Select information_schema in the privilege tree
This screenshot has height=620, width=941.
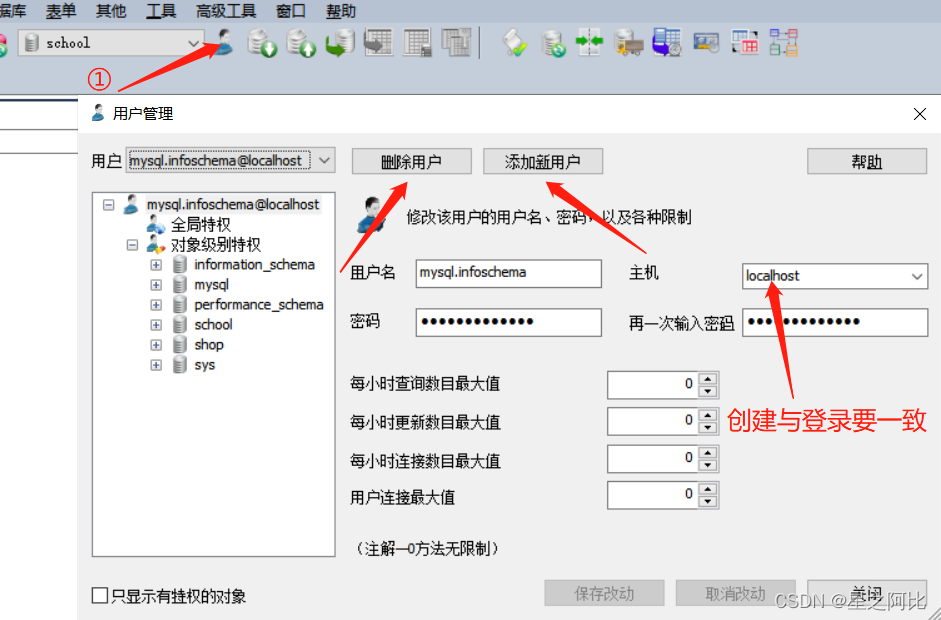[x=254, y=265]
